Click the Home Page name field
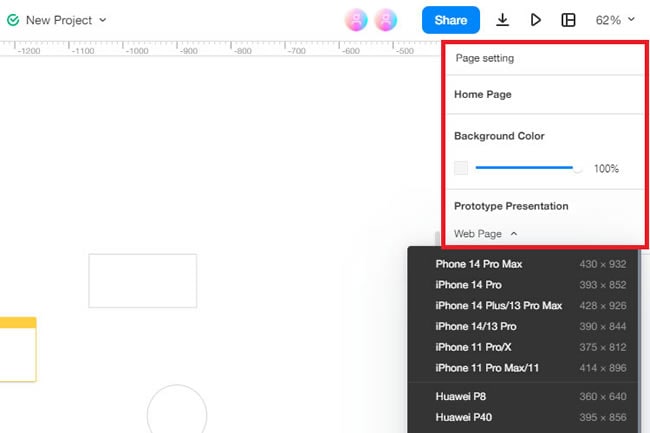 pos(545,94)
